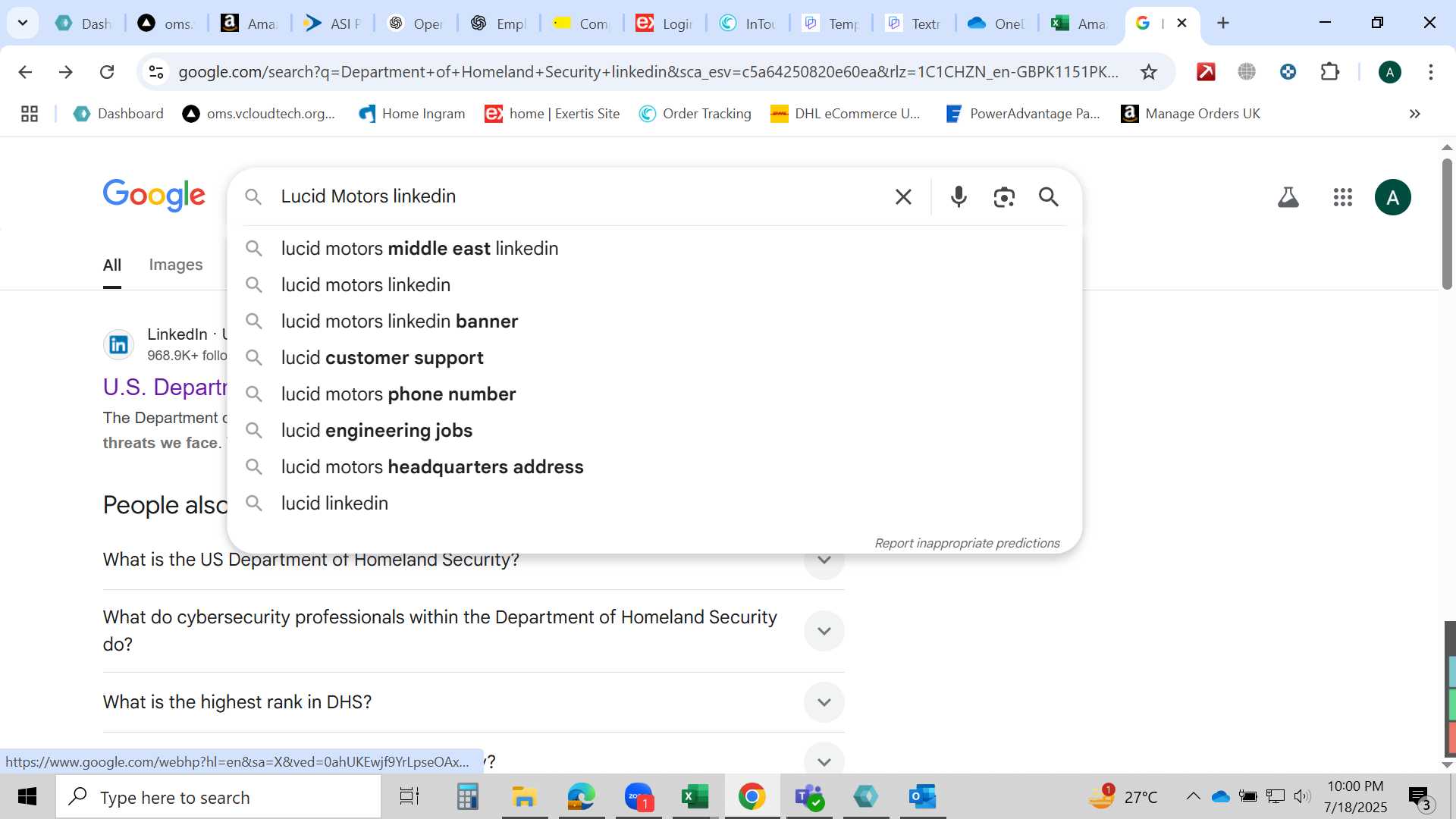Open Chrome profile avatar in toolbar
This screenshot has height=819, width=1456.
(x=1390, y=72)
